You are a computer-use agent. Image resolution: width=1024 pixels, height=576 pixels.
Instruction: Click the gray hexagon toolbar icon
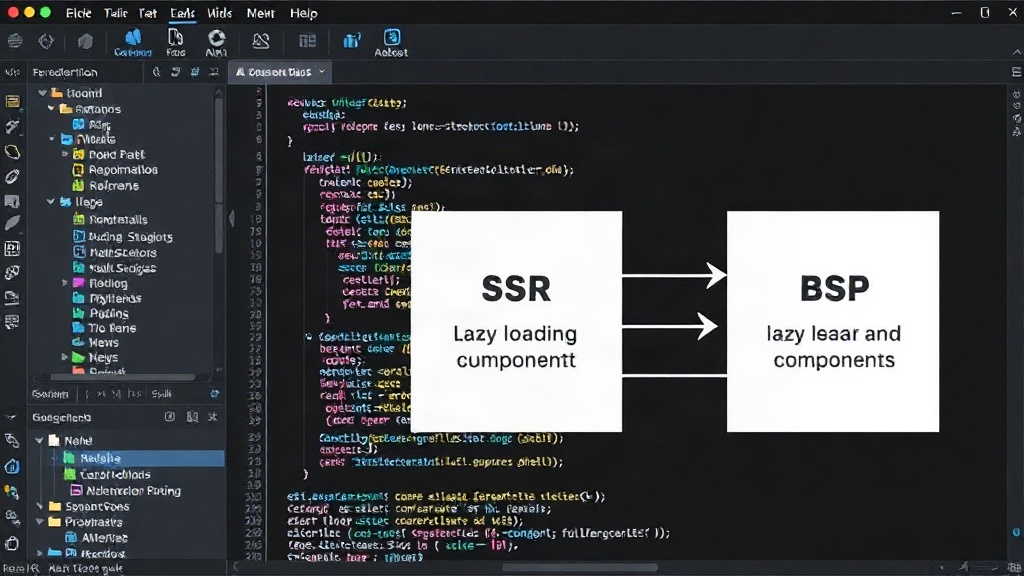point(86,41)
